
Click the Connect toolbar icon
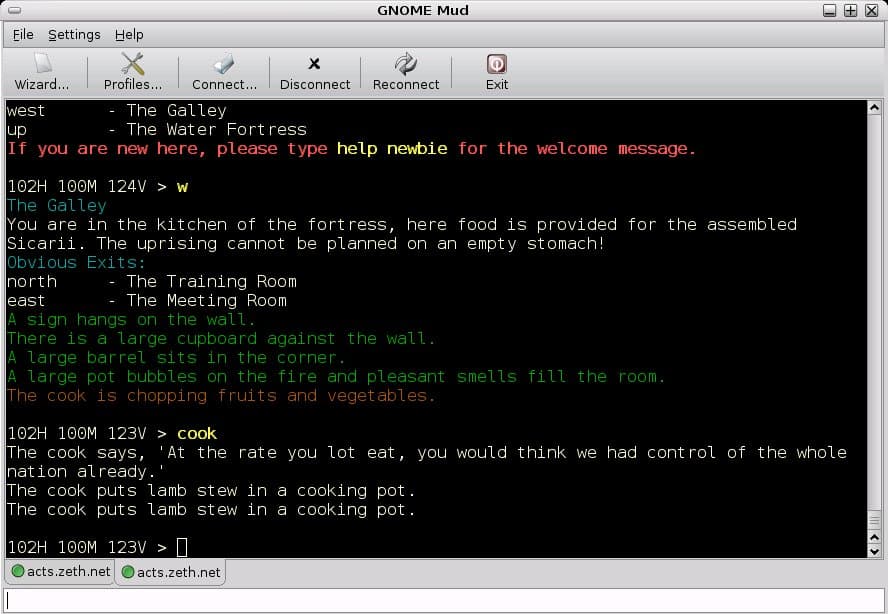click(x=224, y=63)
